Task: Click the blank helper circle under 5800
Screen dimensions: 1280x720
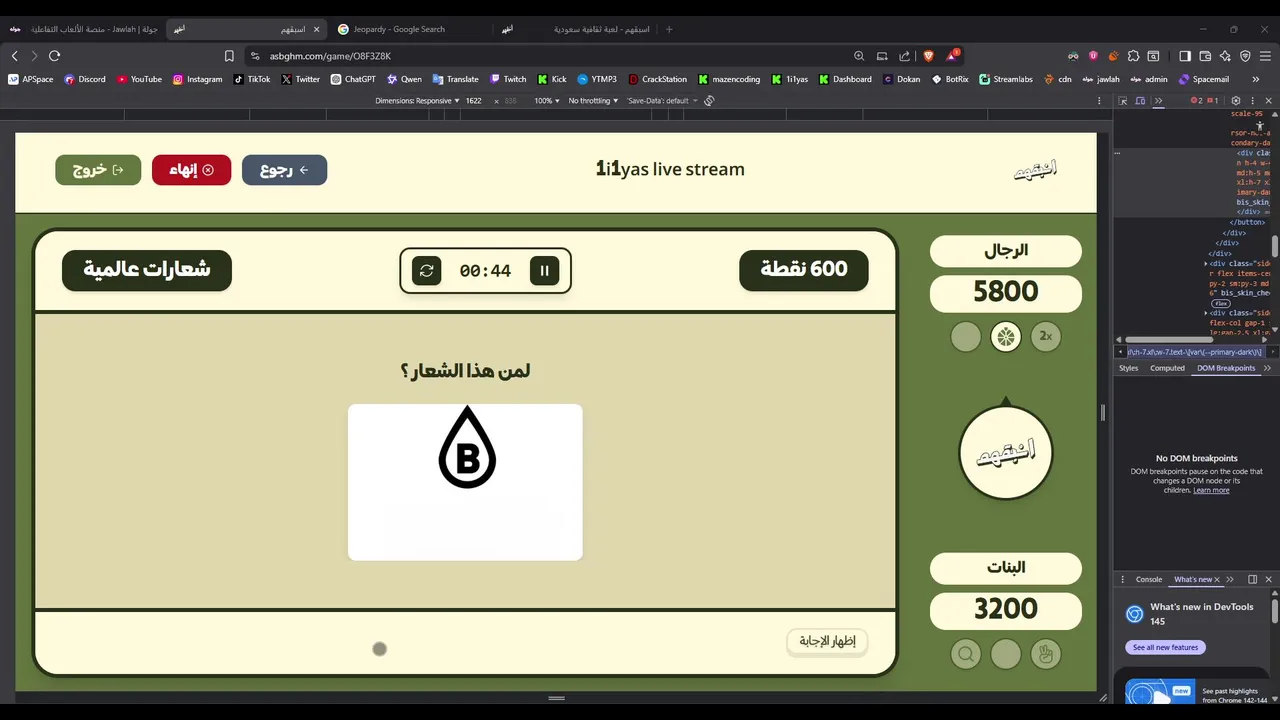Action: (x=966, y=336)
